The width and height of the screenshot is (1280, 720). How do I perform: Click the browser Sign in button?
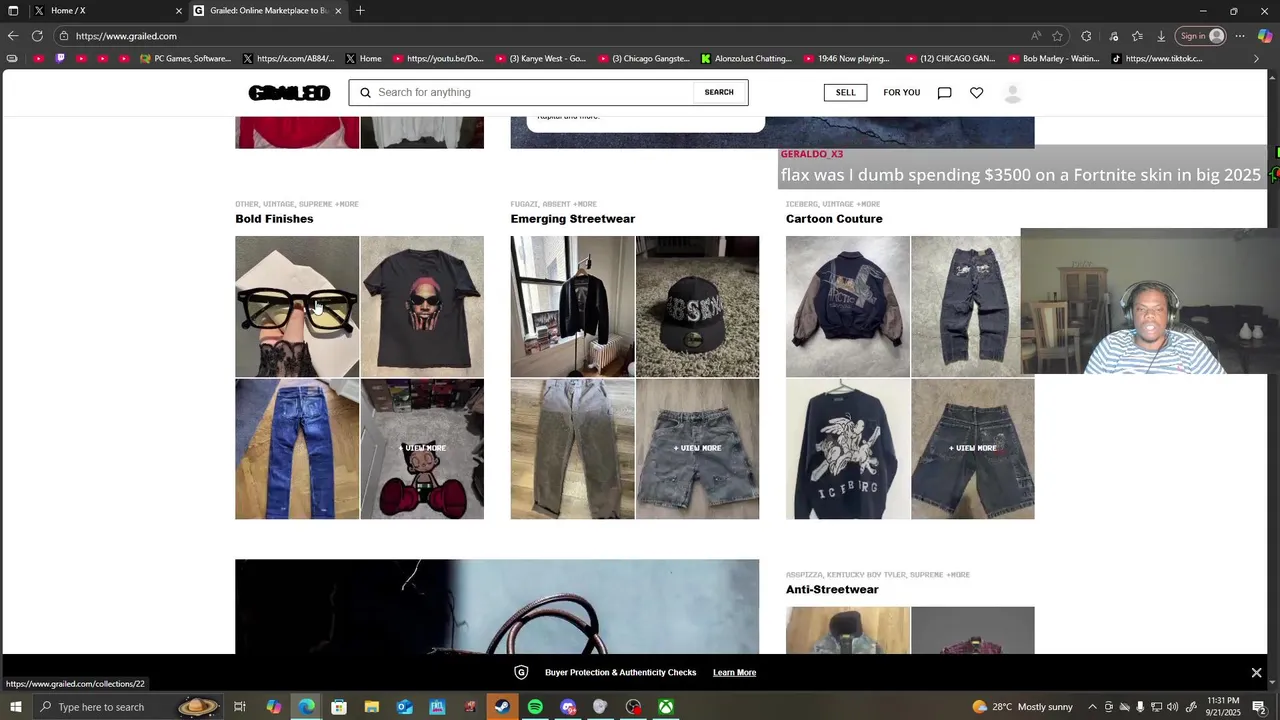1202,36
